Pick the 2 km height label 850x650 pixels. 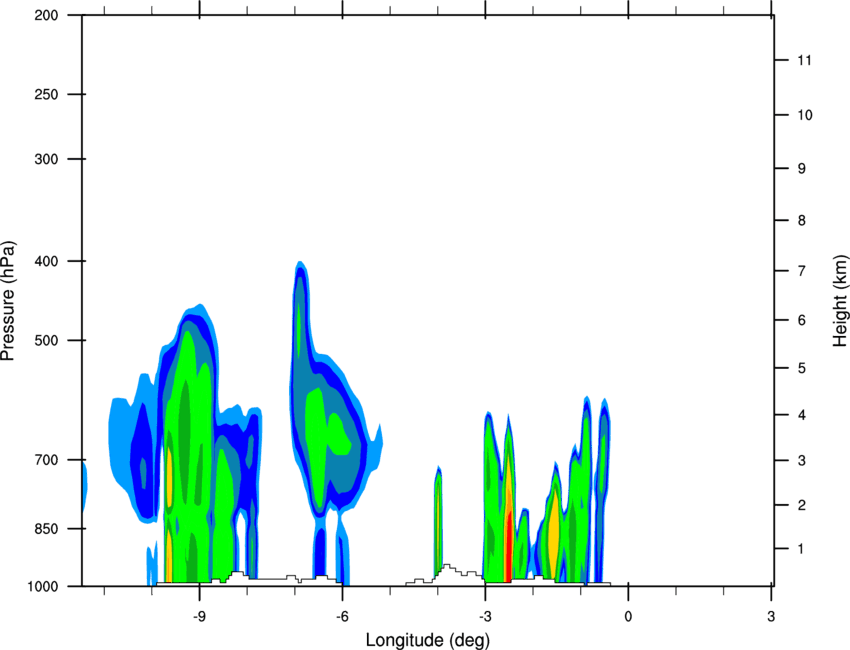pos(802,505)
